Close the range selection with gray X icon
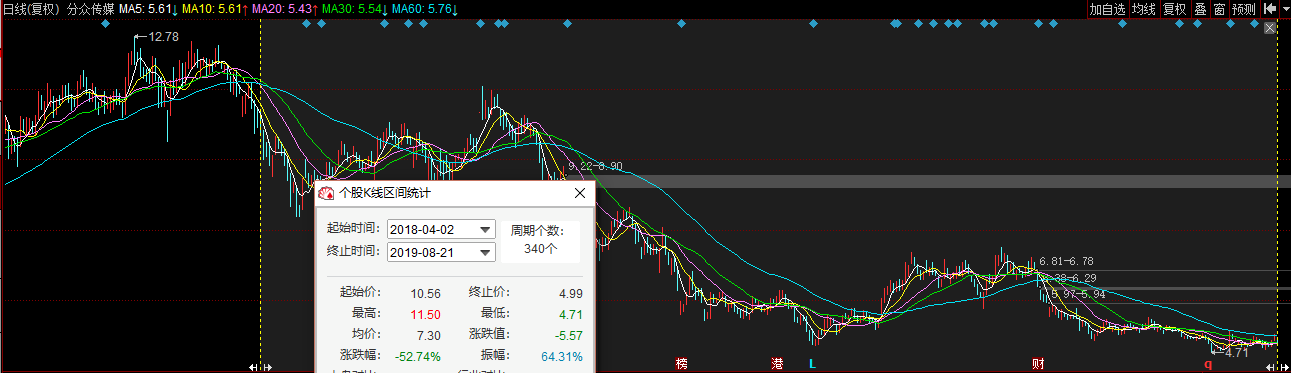The image size is (1291, 373). click(1270, 28)
